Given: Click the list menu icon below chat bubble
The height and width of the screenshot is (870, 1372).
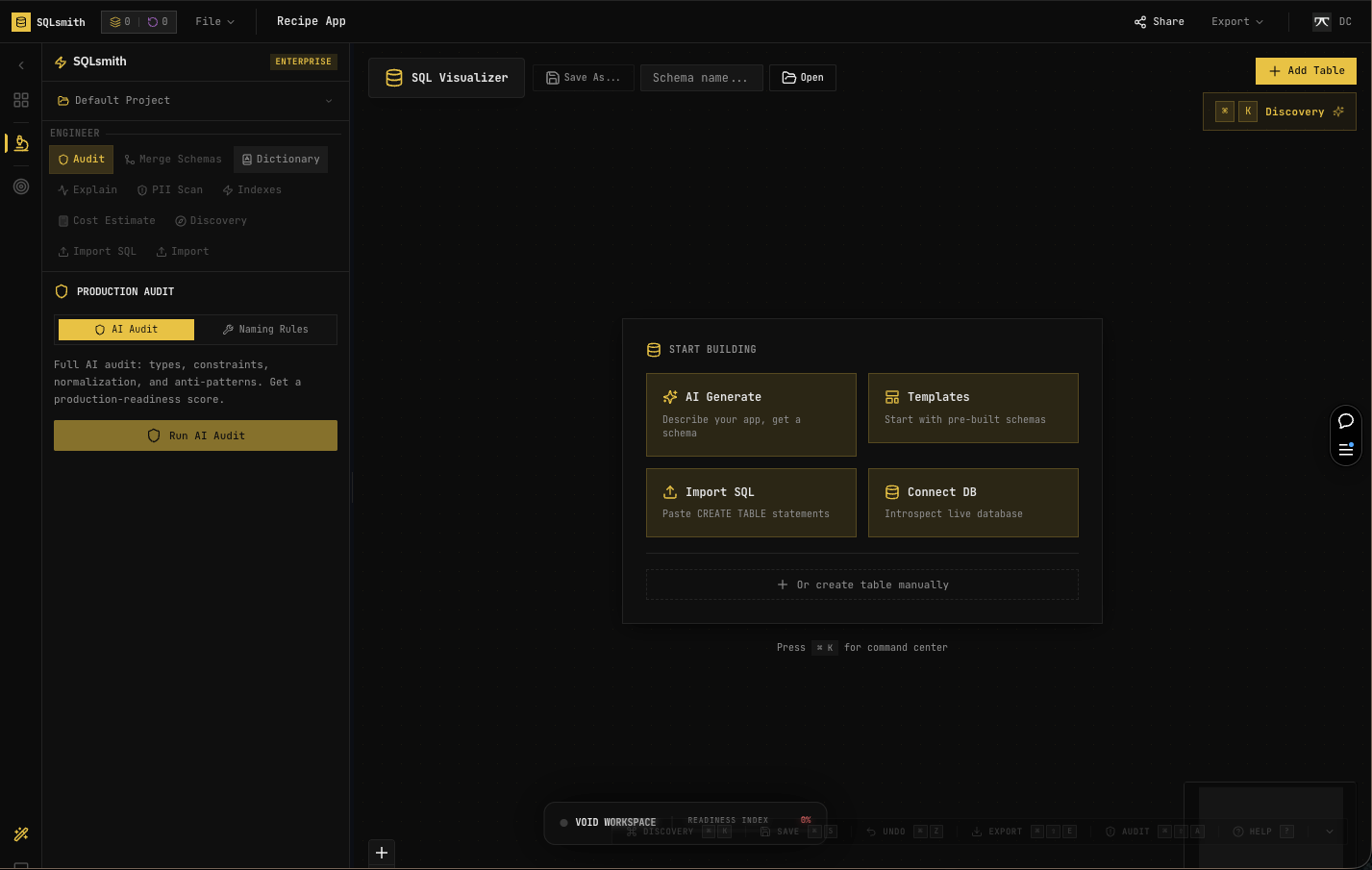Looking at the screenshot, I should pyautogui.click(x=1346, y=449).
